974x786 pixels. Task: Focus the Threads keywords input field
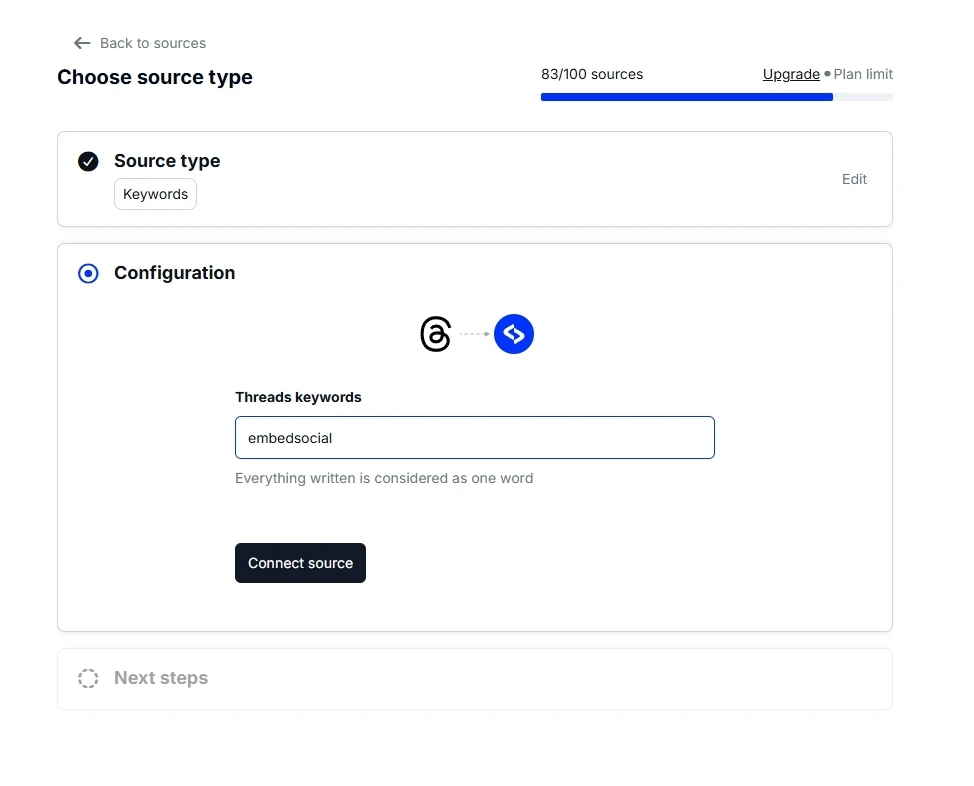click(x=475, y=438)
